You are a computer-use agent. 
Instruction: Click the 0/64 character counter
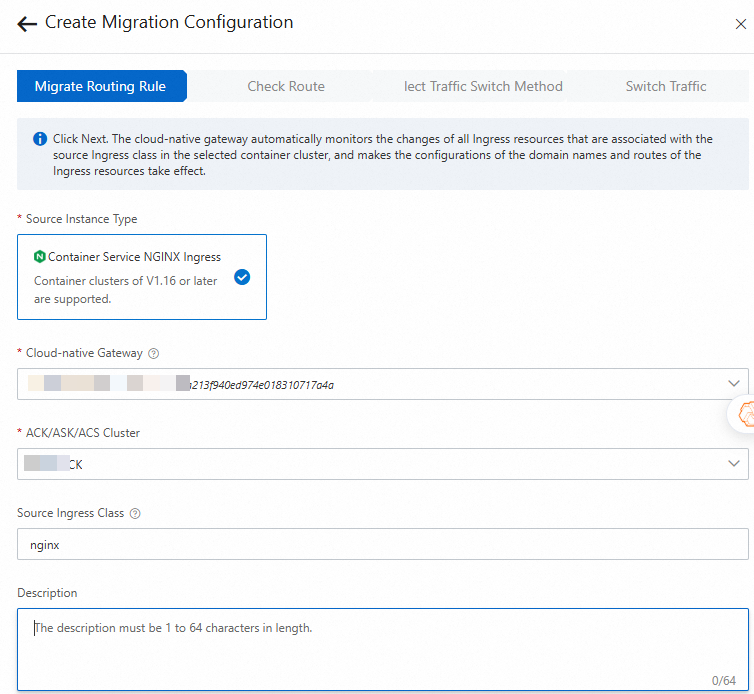723,681
